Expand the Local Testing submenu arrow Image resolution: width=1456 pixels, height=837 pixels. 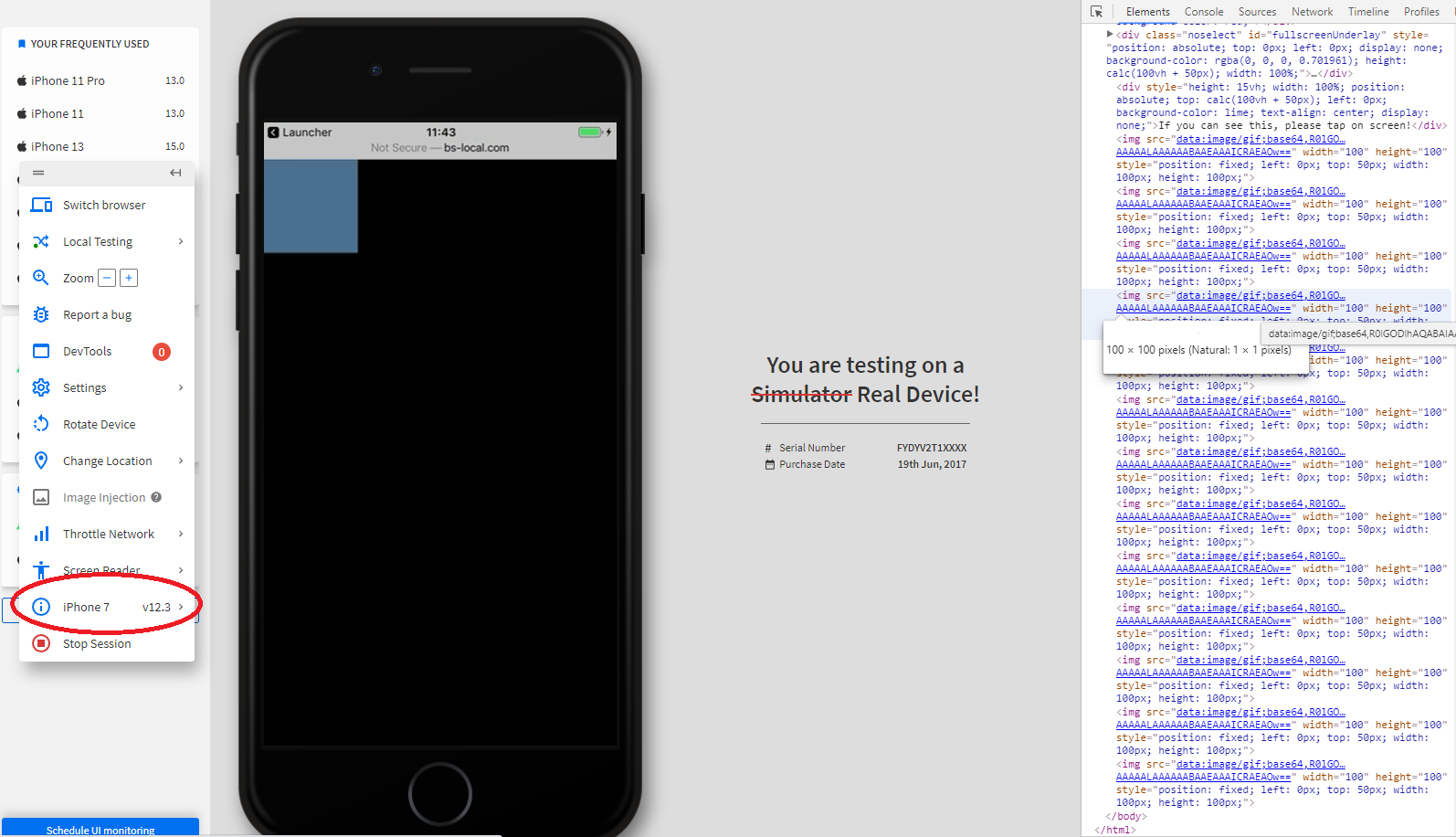click(181, 241)
